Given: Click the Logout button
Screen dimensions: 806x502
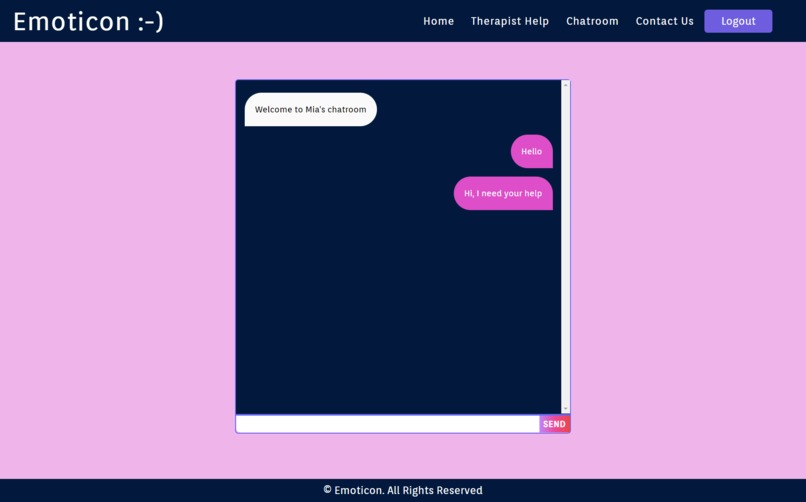Looking at the screenshot, I should 738,21.
